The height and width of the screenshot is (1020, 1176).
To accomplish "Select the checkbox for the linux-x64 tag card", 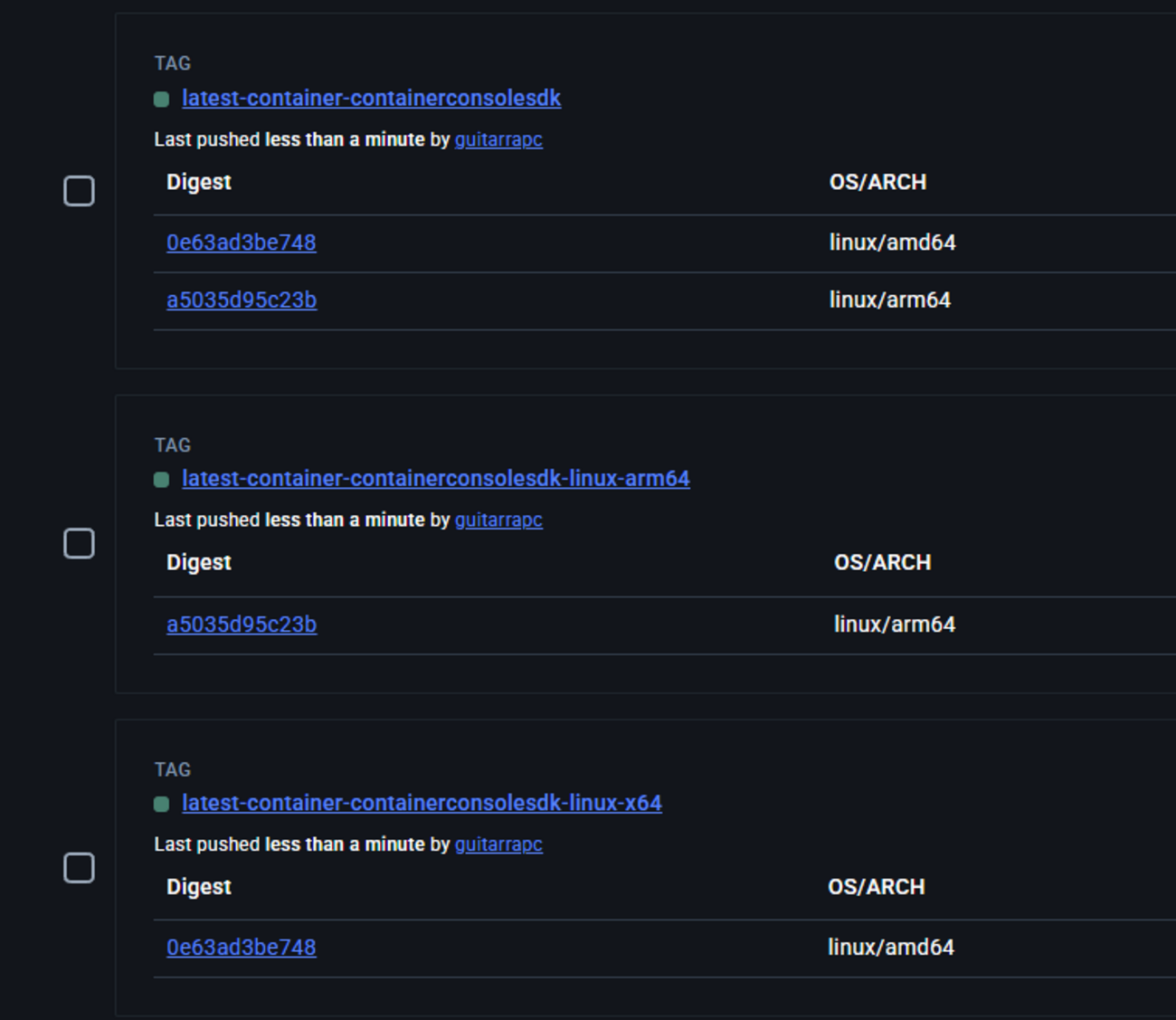I will [x=80, y=867].
